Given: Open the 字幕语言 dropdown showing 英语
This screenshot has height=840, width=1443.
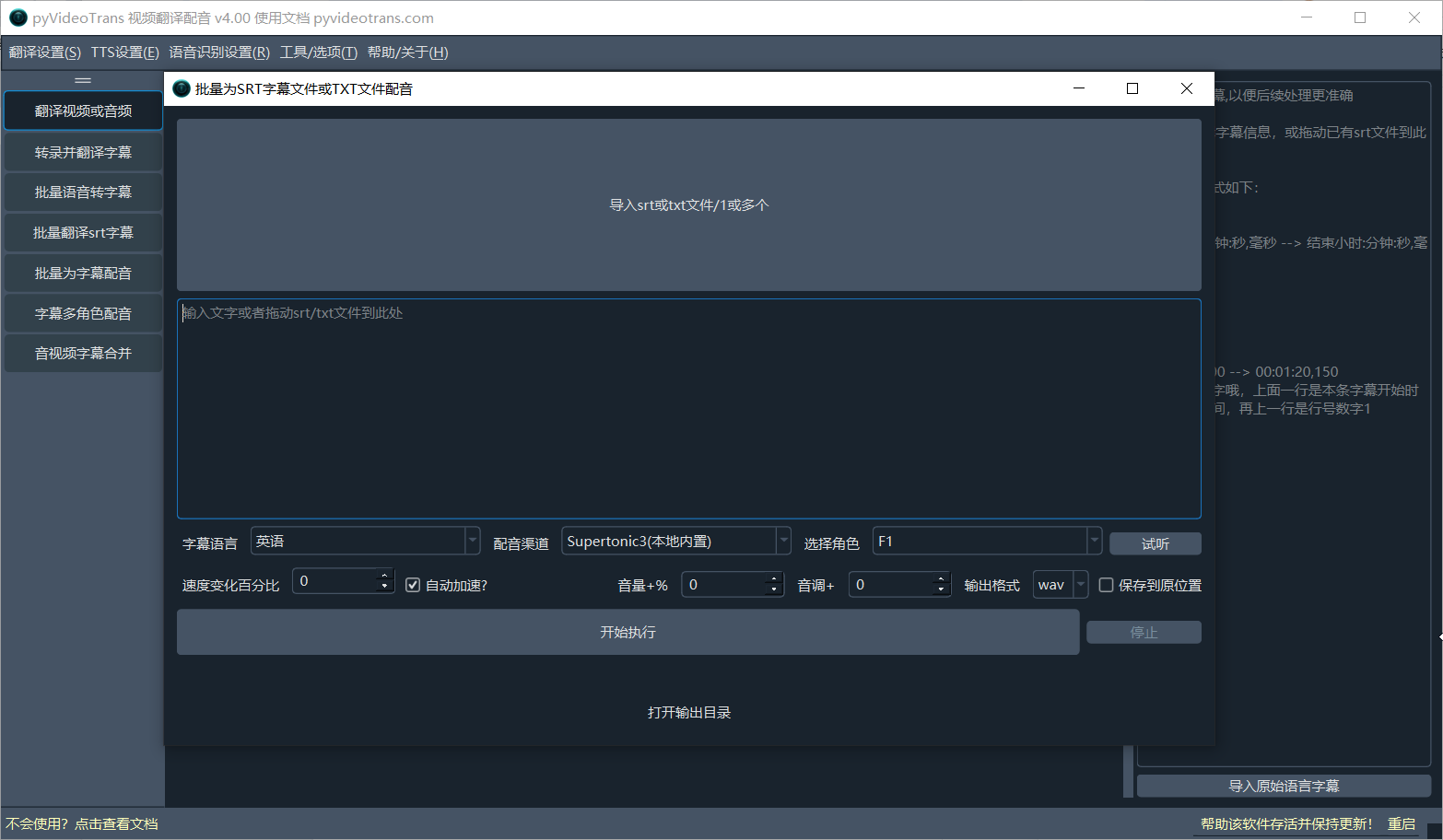Looking at the screenshot, I should [365, 542].
